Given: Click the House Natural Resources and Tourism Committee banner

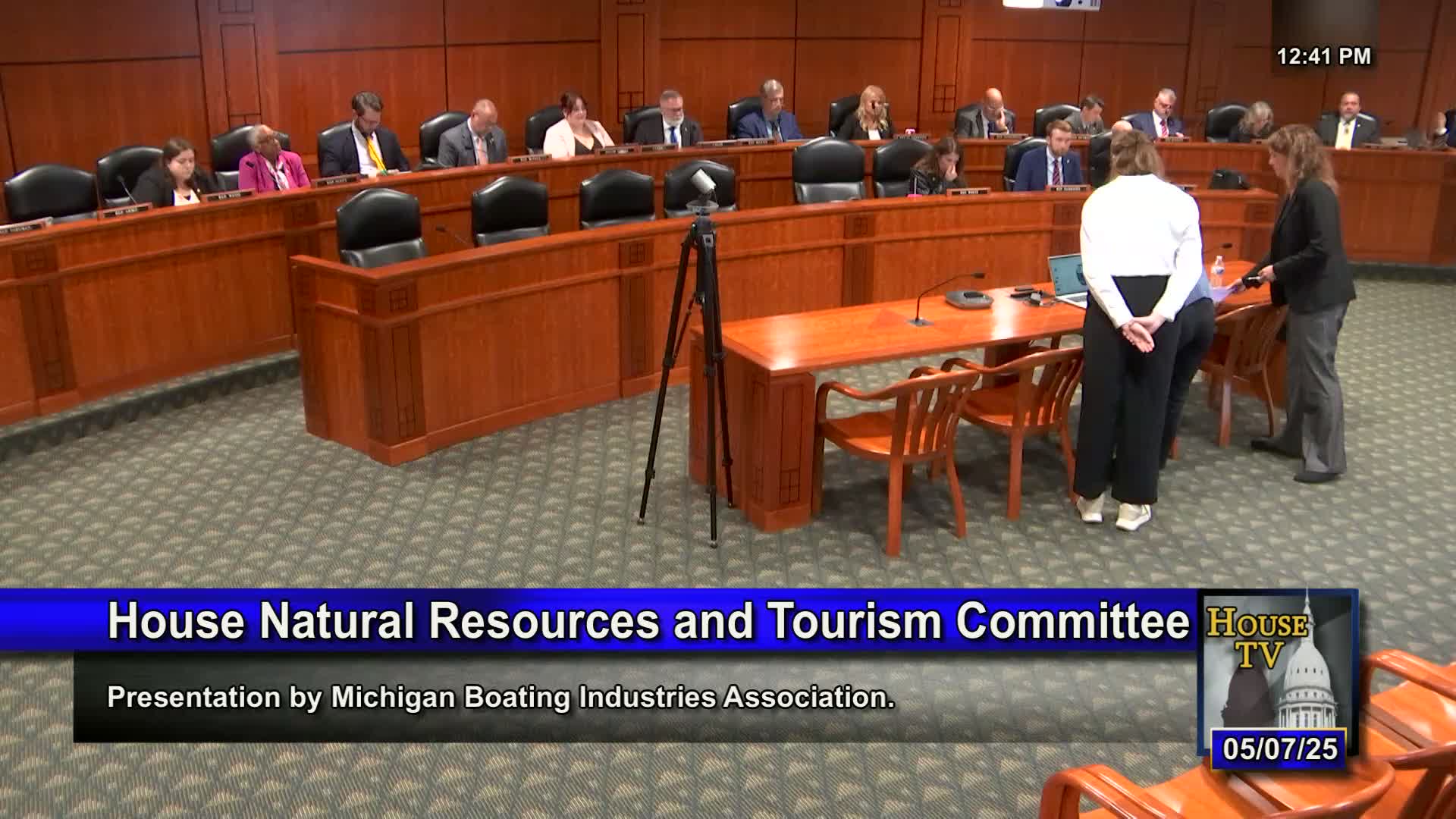Looking at the screenshot, I should click(648, 621).
